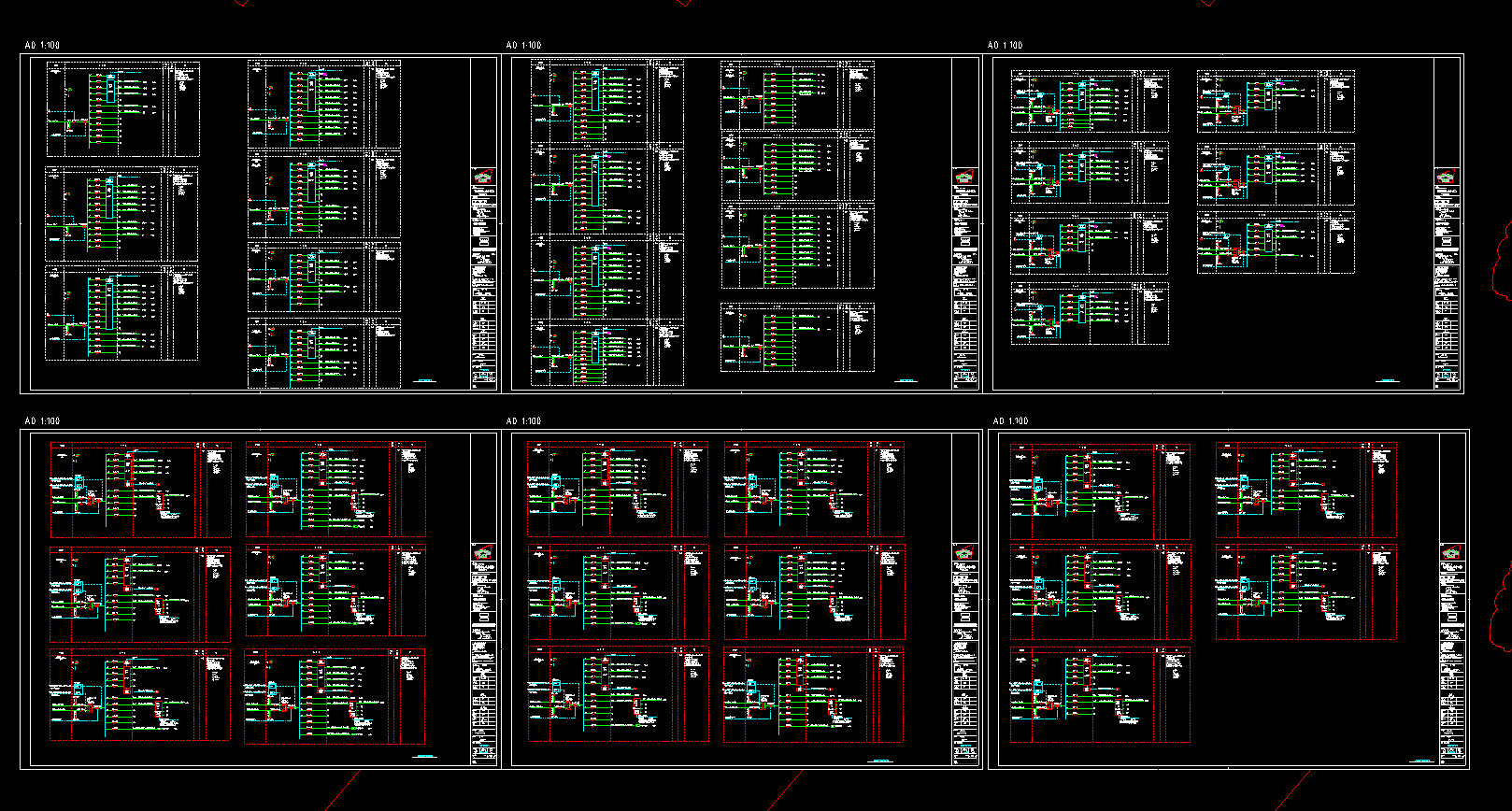Pick the "A0 1:100" label above the top-right sheet
Screen dimensions: 1512x811
tap(1006, 45)
